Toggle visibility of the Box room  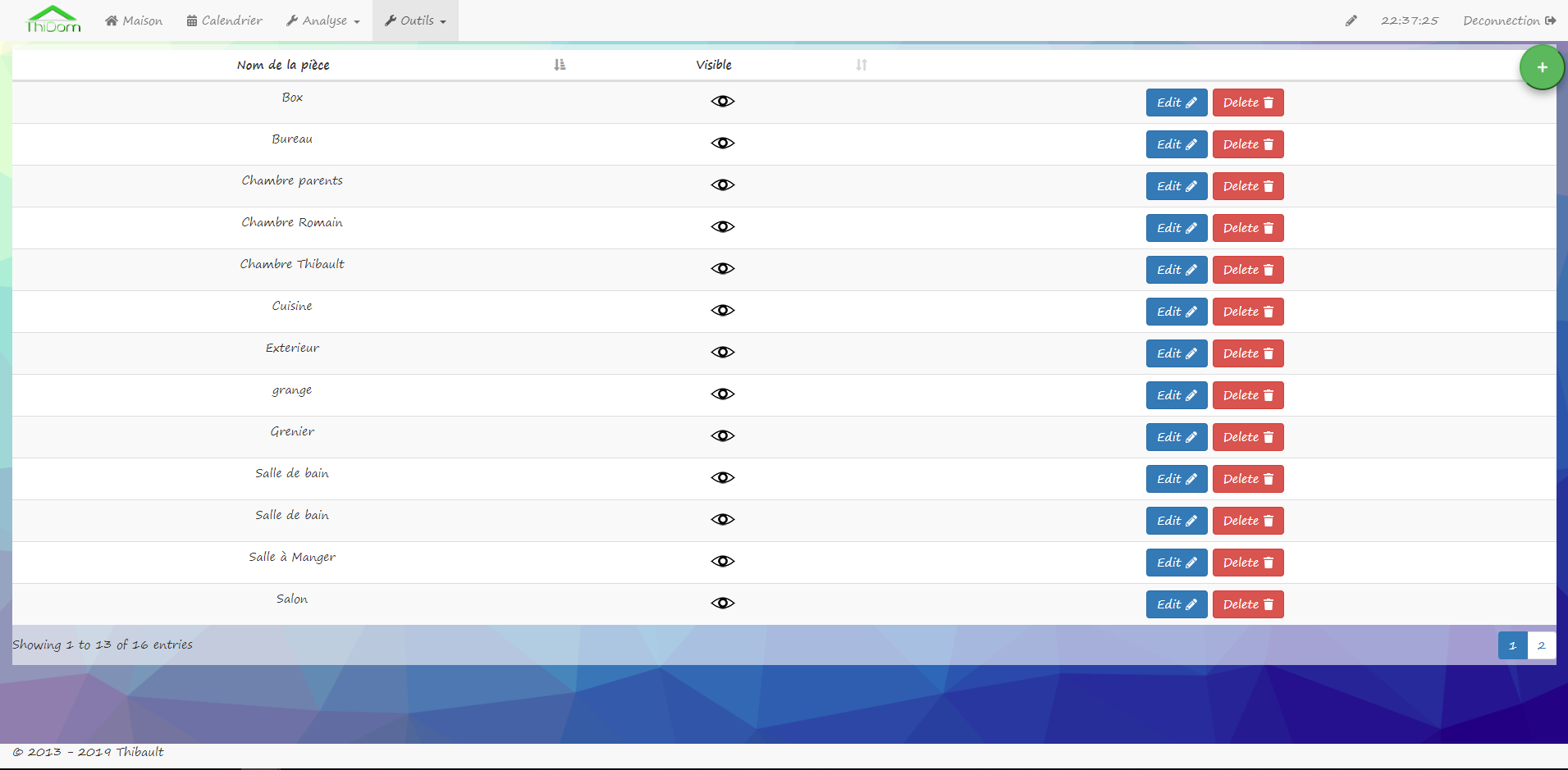click(723, 101)
